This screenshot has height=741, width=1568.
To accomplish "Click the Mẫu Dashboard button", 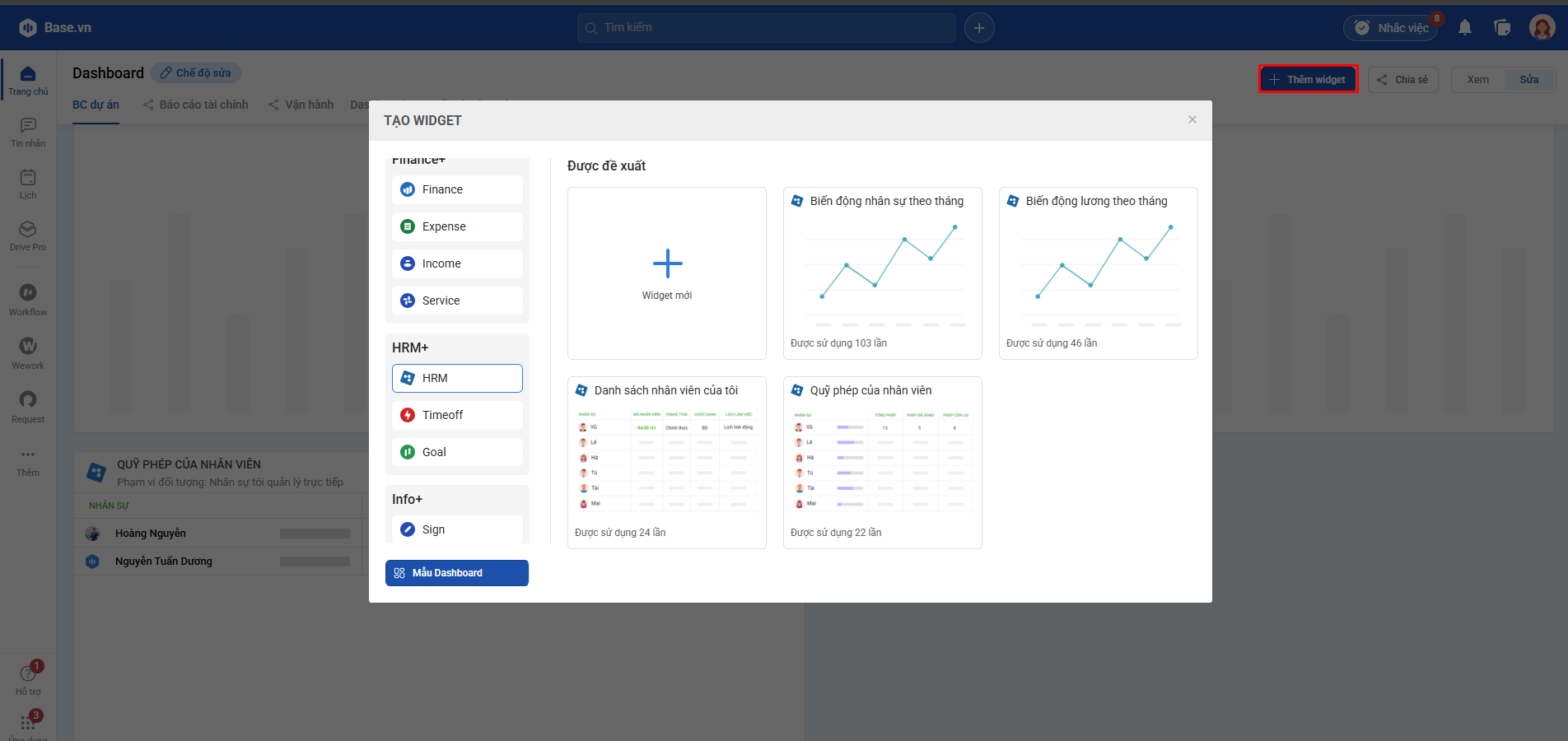I will (457, 573).
